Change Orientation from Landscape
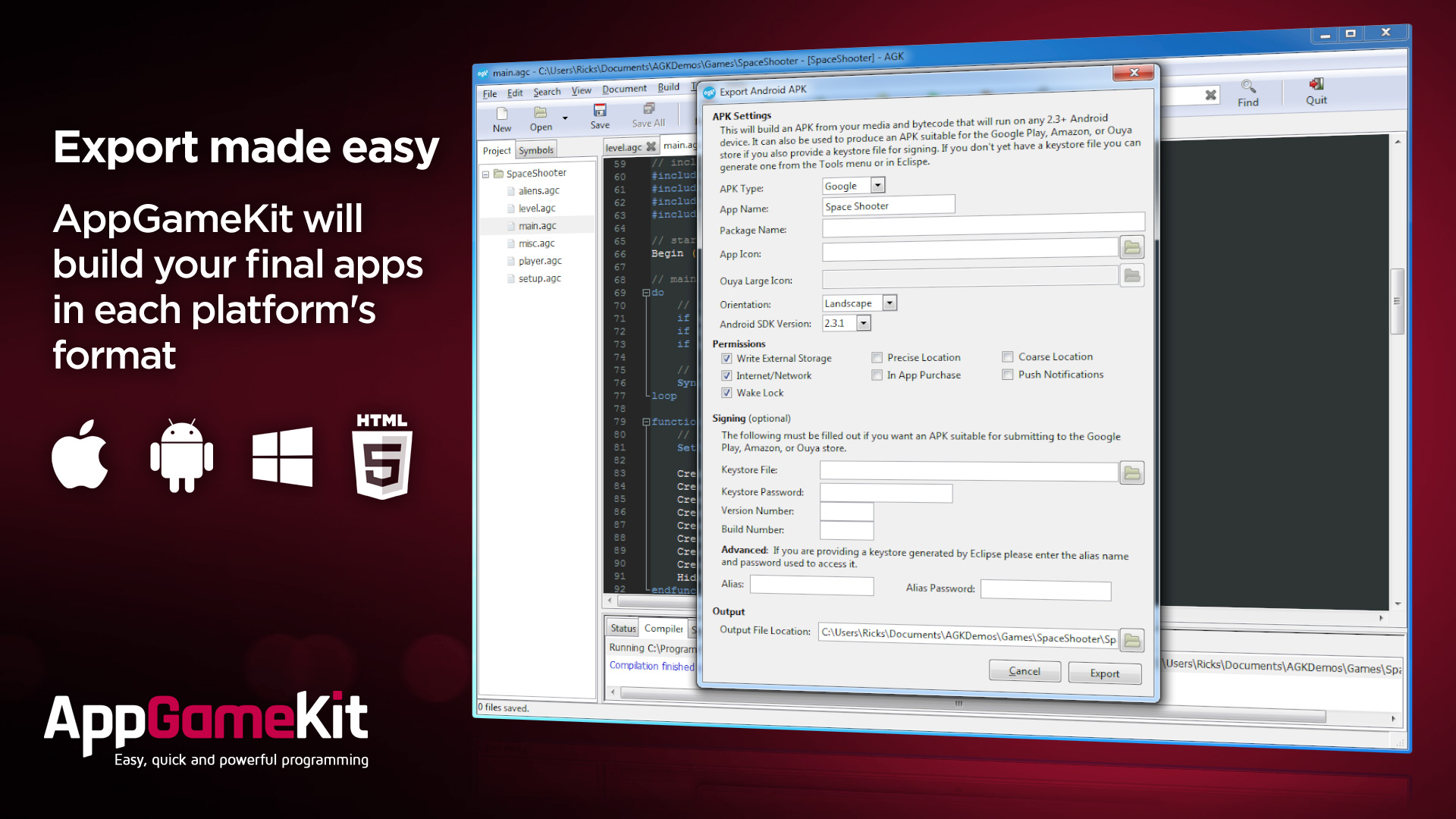Screen dimensions: 1456x819 pos(890,303)
